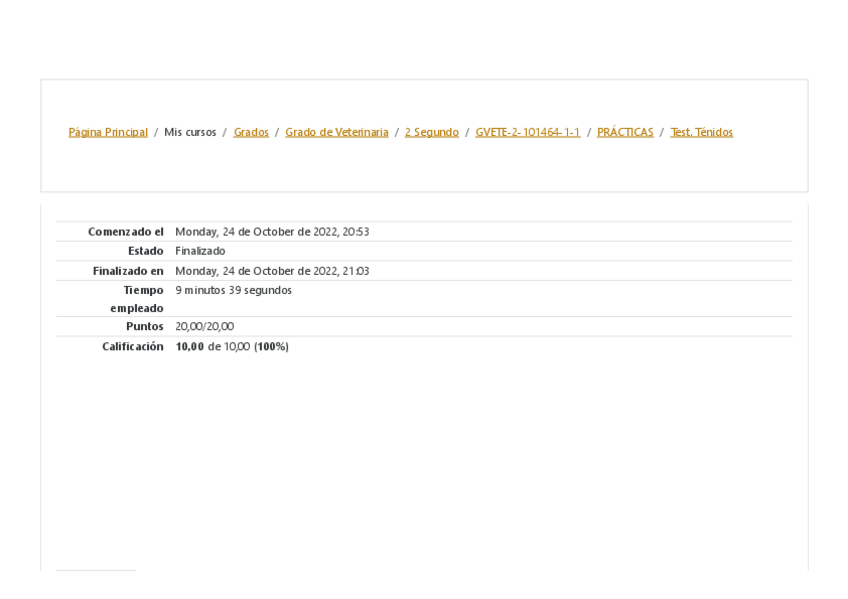Go to the Grados breadcrumb link
848x599 pixels.
251,132
